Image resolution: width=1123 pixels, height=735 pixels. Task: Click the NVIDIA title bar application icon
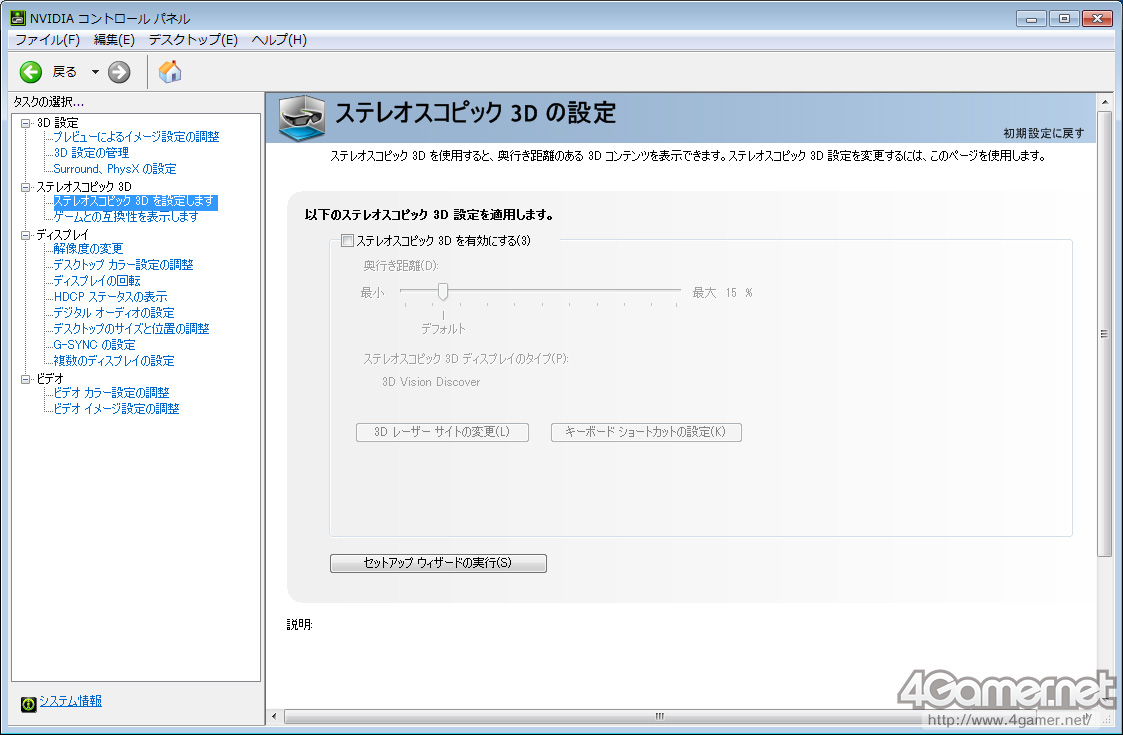point(18,18)
